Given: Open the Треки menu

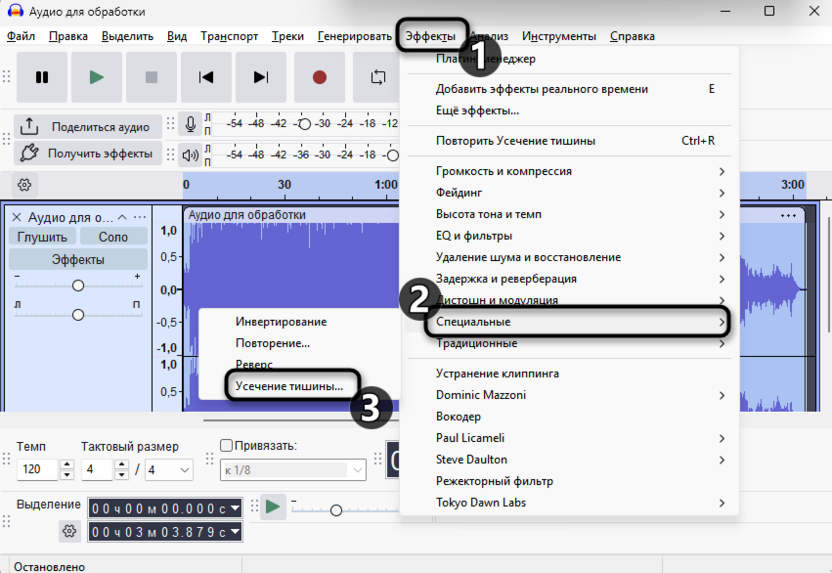Looking at the screenshot, I should pyautogui.click(x=288, y=36).
